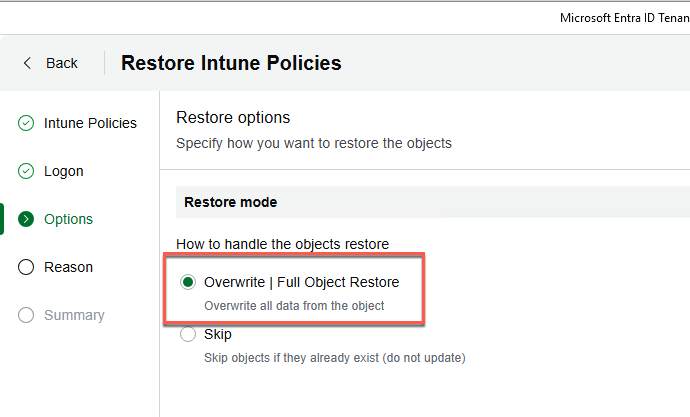This screenshot has height=417, width=690.
Task: Click the Microsoft Entra ID Tenant title text
Action: (x=624, y=18)
